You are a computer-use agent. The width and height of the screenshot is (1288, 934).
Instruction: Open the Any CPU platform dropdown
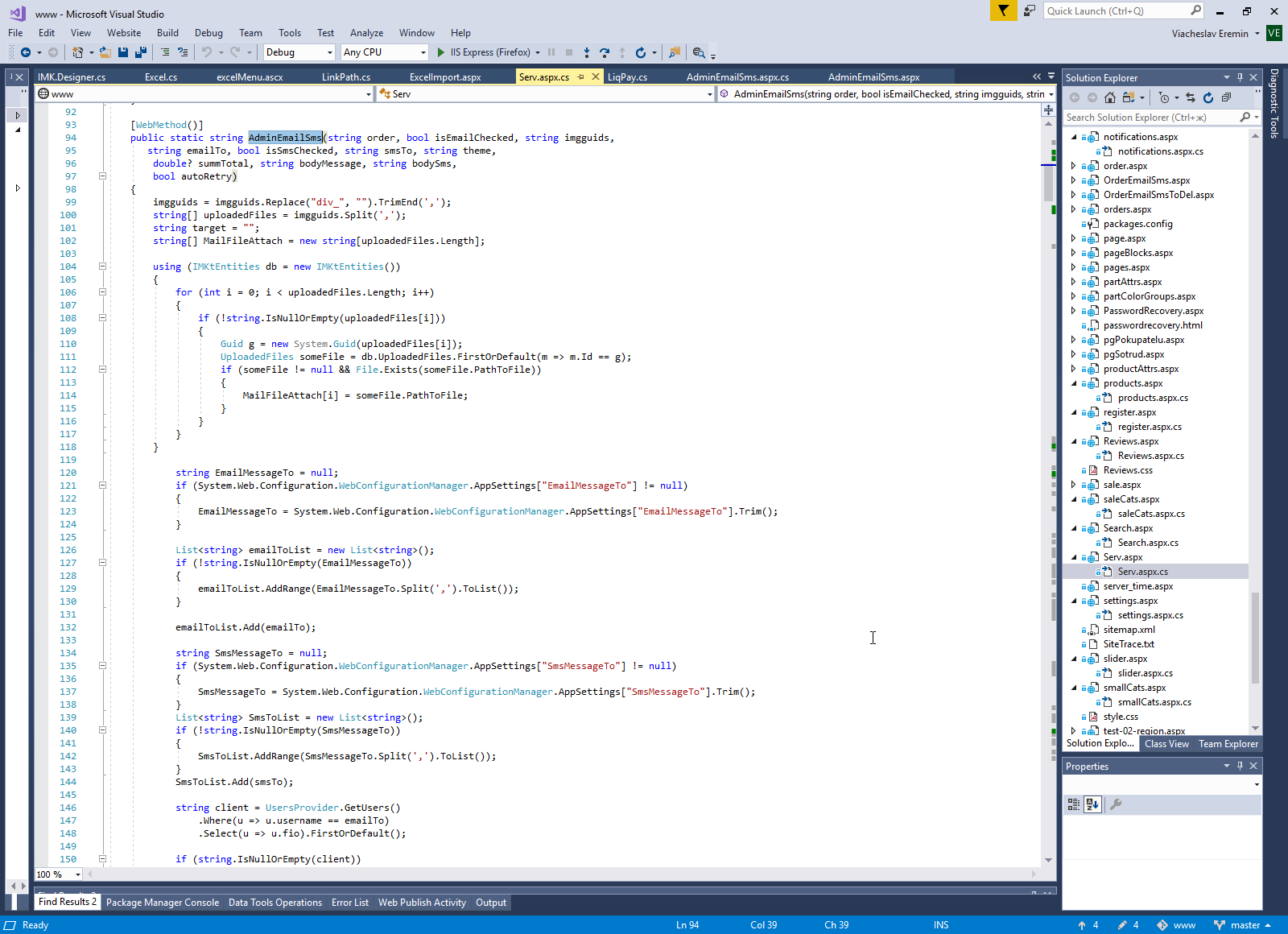click(x=423, y=52)
